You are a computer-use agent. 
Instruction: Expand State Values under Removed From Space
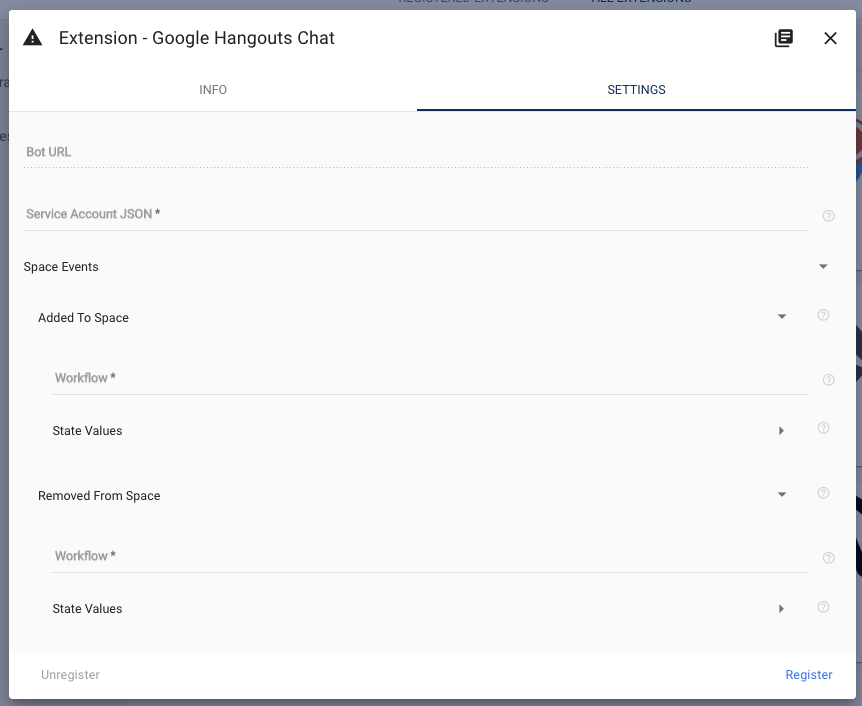[781, 609]
